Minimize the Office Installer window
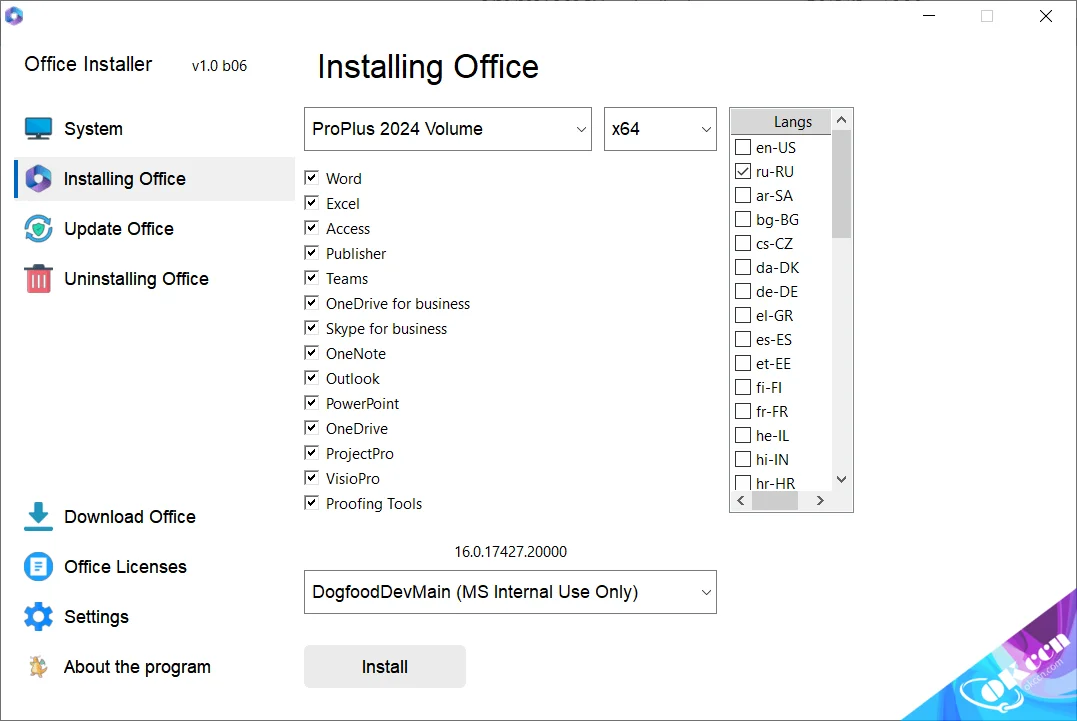1077x721 pixels. pyautogui.click(x=929, y=16)
